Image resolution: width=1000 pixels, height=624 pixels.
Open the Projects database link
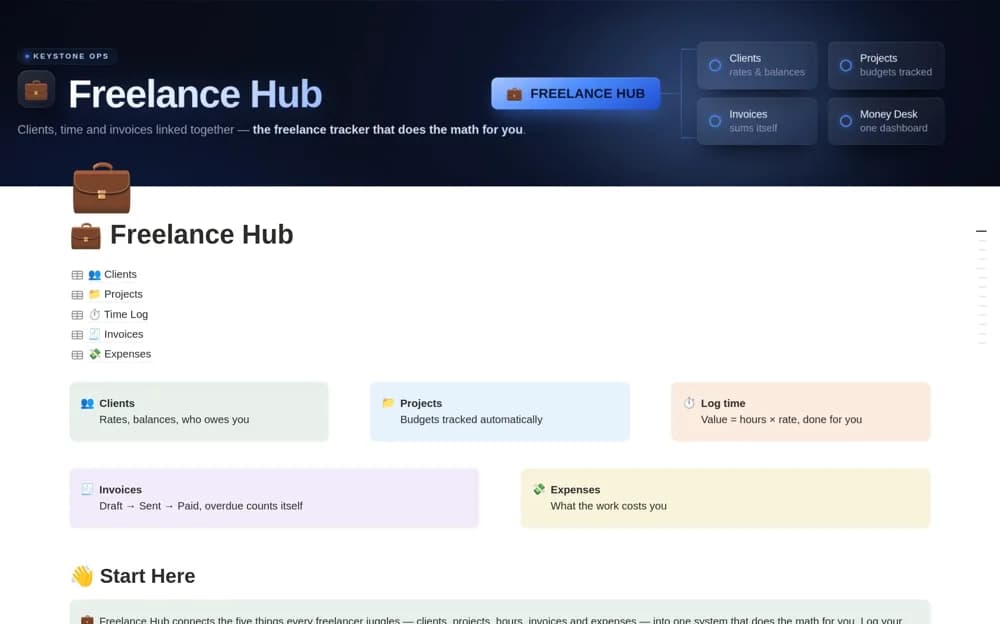(123, 294)
